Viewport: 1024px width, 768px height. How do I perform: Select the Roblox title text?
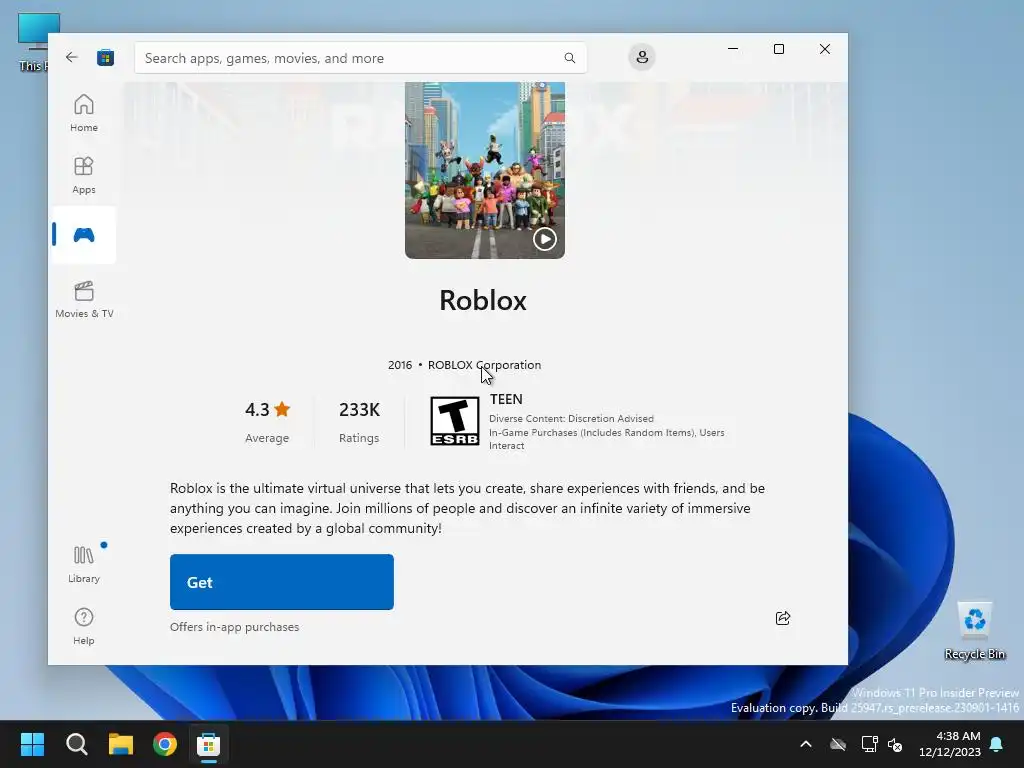pos(483,300)
